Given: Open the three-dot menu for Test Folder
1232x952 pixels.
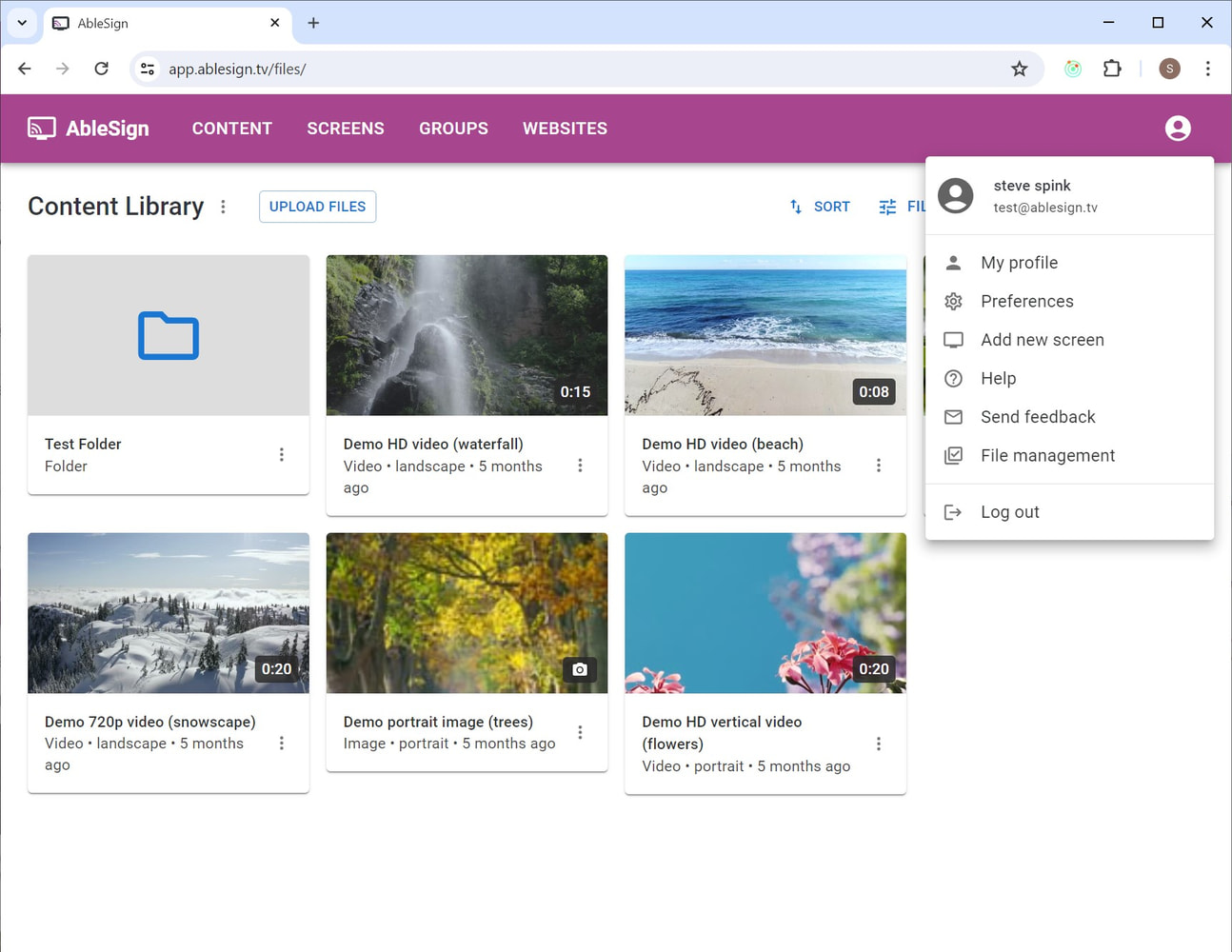Looking at the screenshot, I should pos(282,454).
